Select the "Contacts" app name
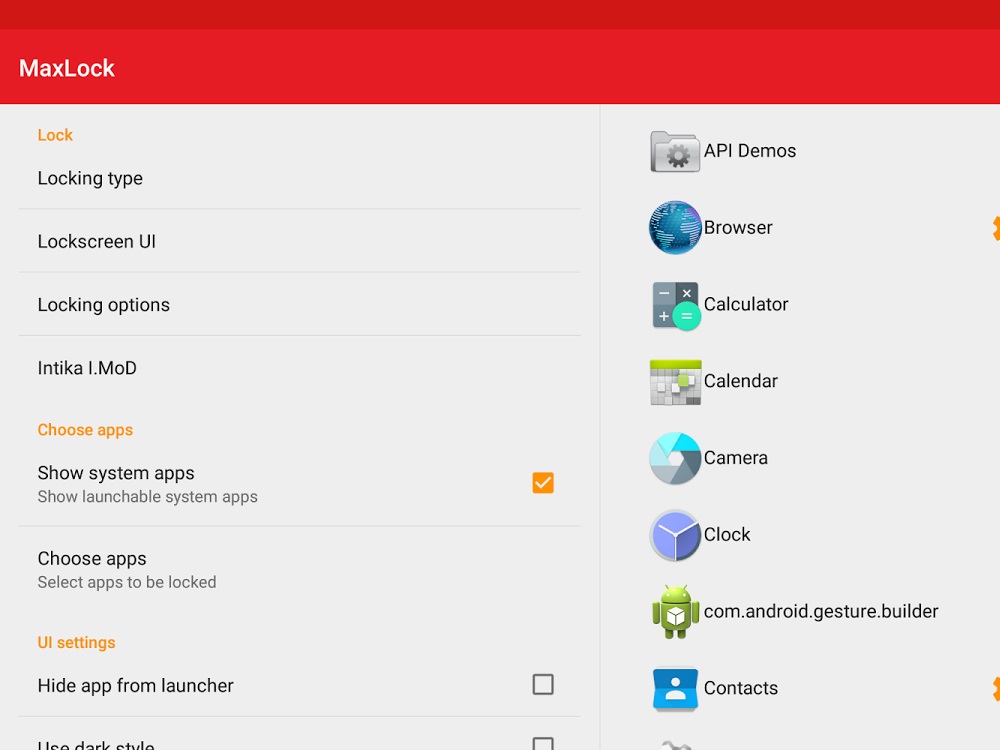Screen dimensions: 1000x750 click(x=740, y=688)
